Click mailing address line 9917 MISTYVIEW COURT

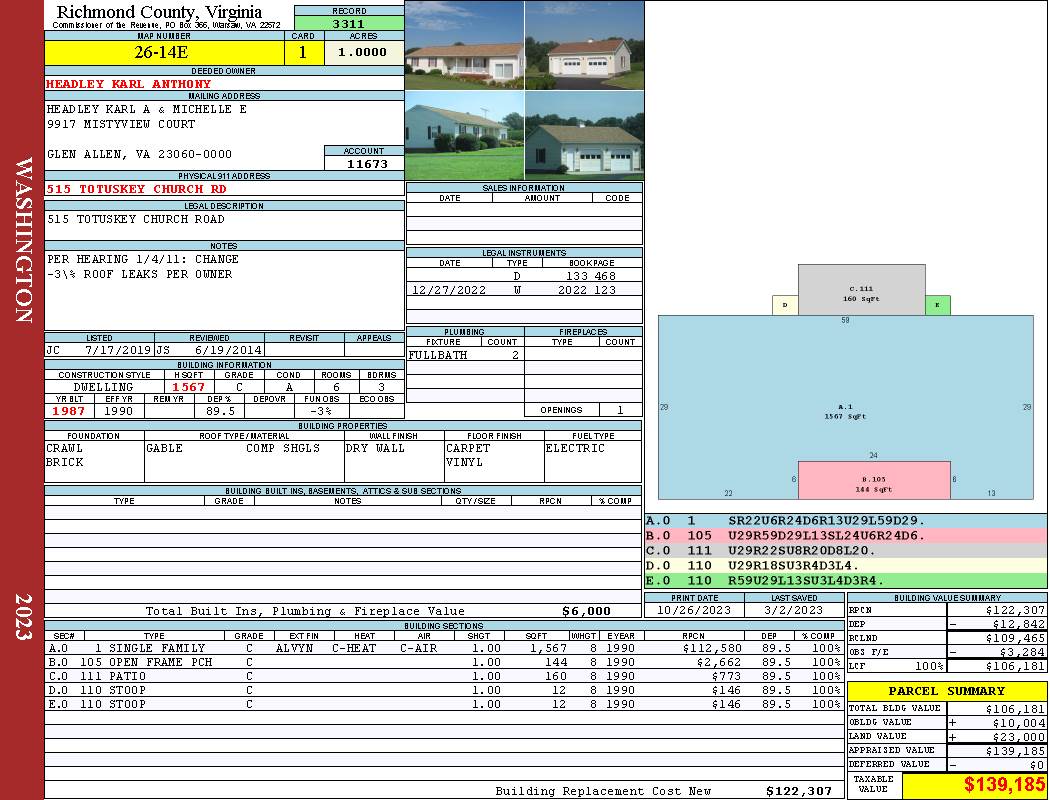(x=121, y=124)
